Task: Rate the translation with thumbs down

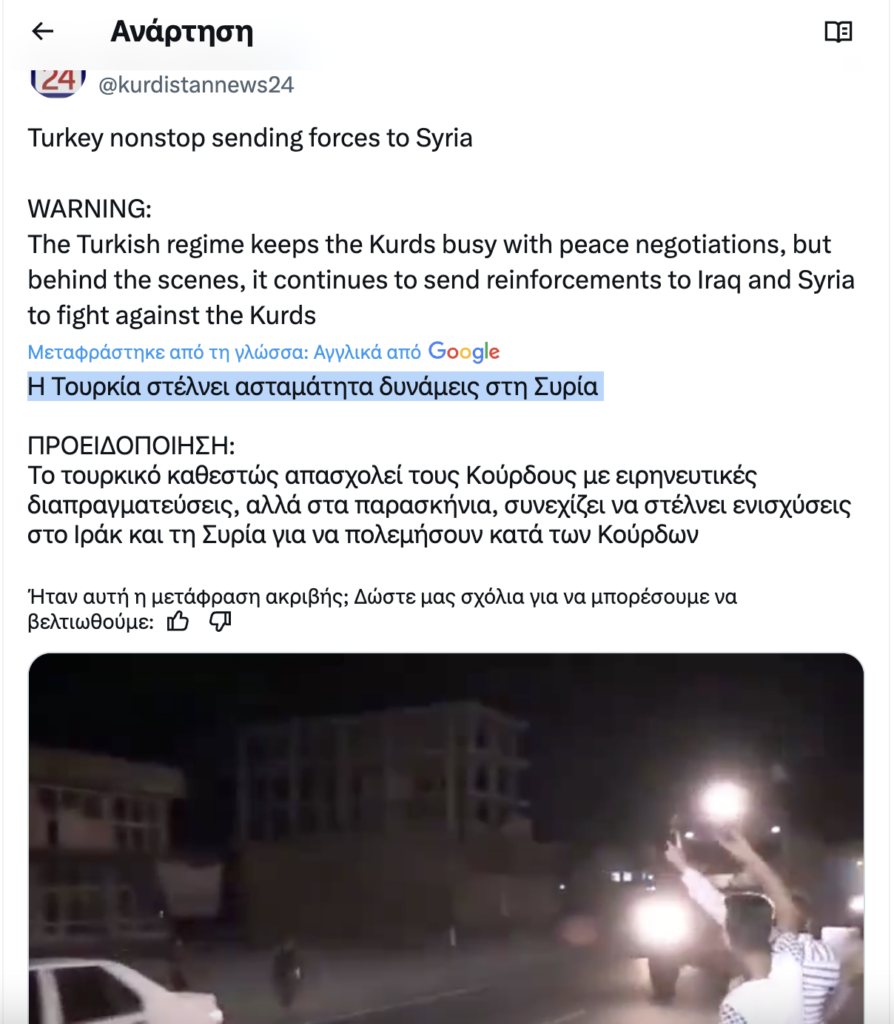Action: coord(220,621)
